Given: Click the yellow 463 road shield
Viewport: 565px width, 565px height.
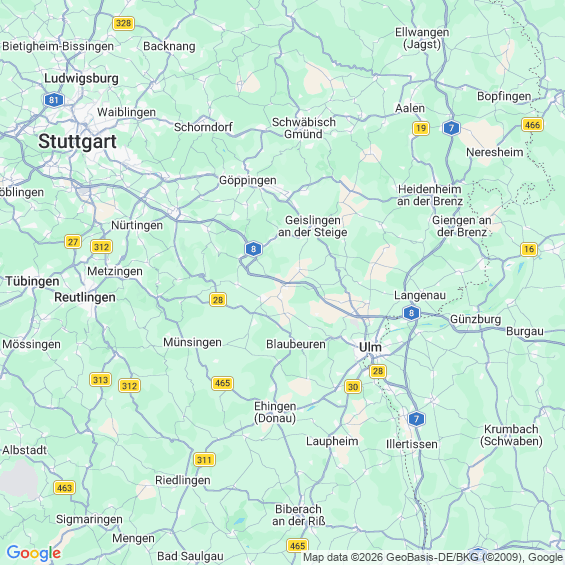Looking at the screenshot, I should pos(64,488).
